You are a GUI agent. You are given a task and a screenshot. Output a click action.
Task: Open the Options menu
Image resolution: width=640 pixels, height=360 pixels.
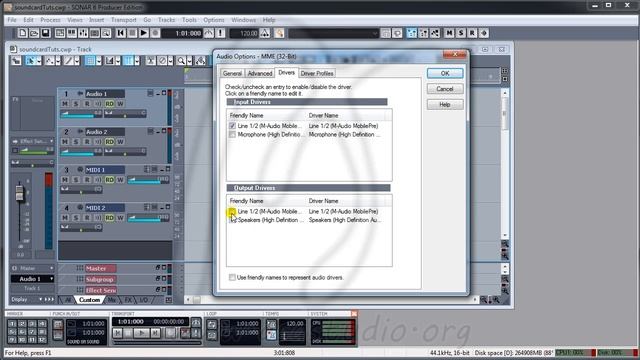tap(214, 20)
